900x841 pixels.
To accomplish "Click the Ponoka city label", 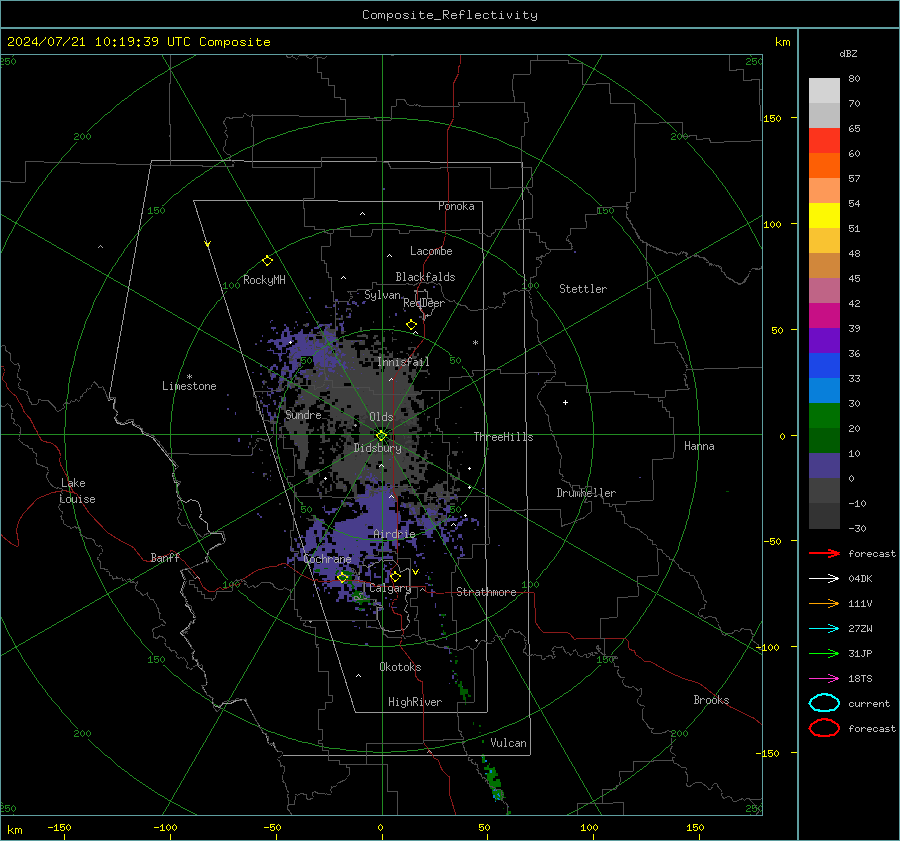I will [456, 206].
